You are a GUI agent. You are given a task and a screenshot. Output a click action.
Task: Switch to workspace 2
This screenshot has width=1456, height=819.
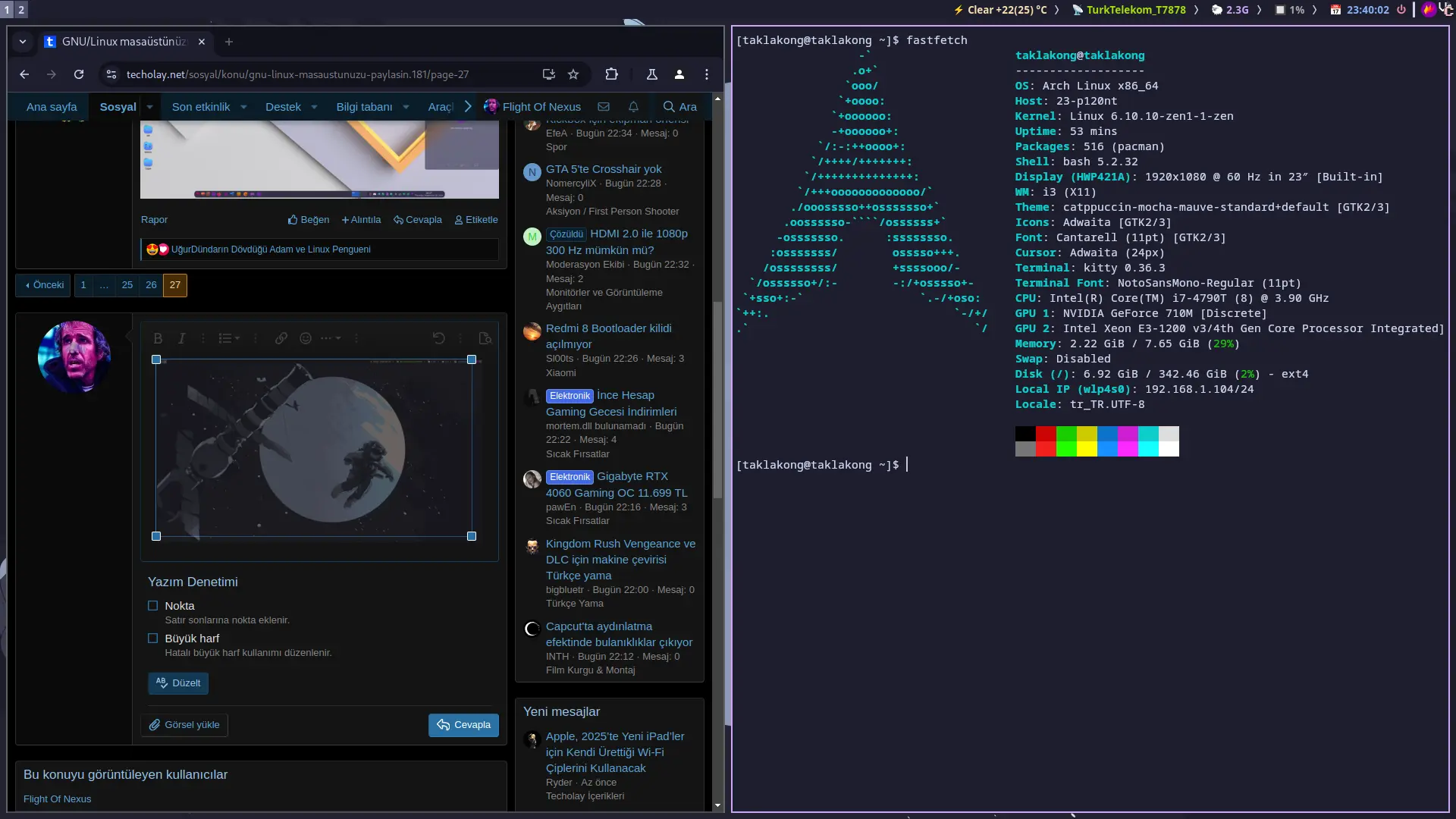click(x=21, y=10)
